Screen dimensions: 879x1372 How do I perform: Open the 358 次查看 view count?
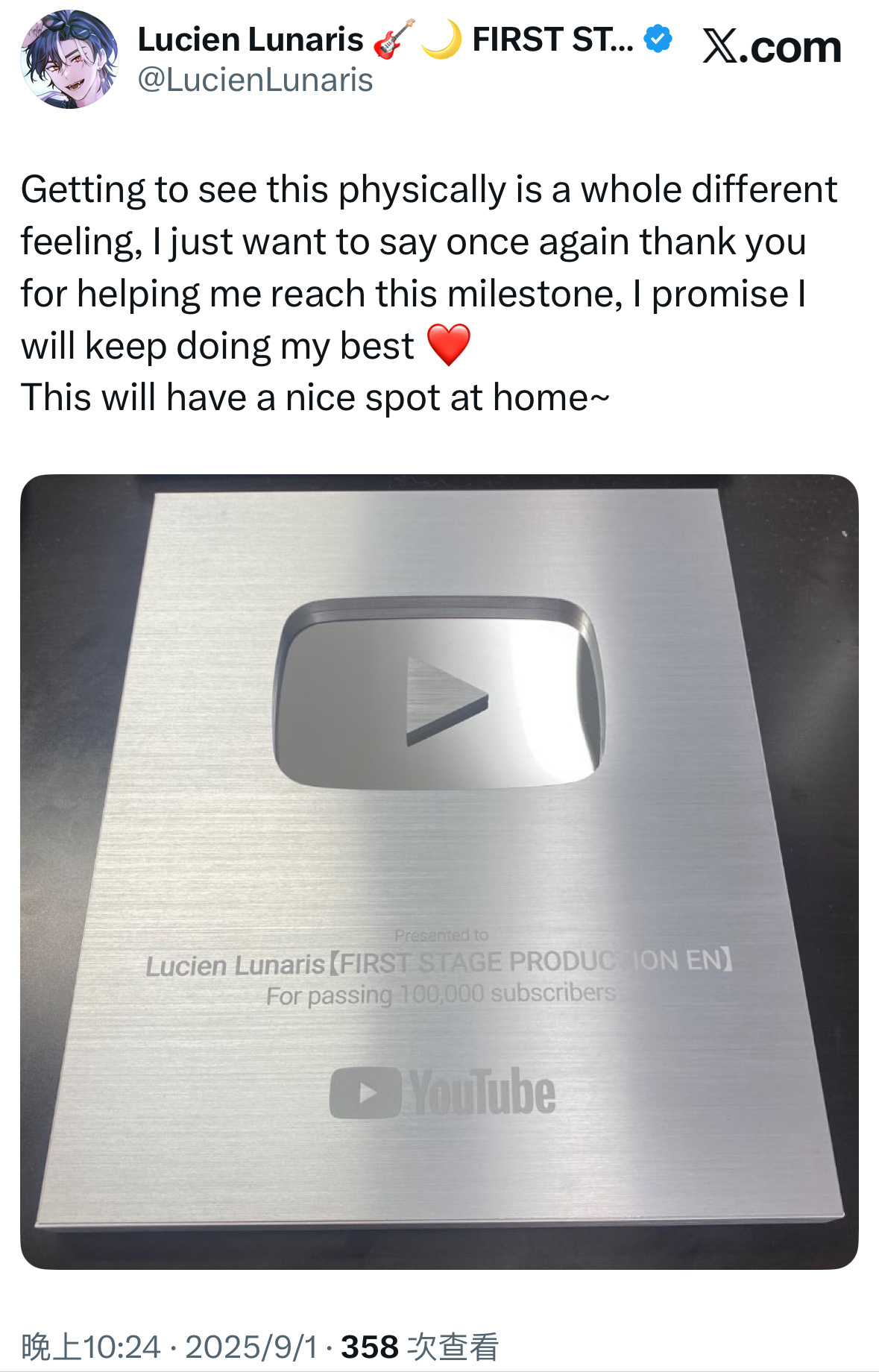[420, 1347]
